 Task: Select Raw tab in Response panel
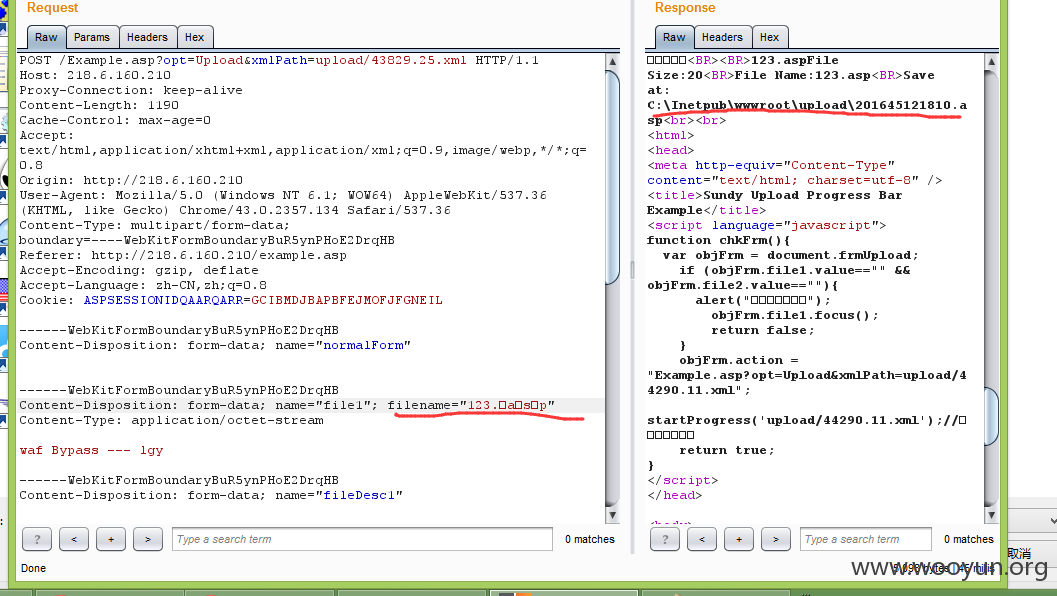tap(673, 37)
